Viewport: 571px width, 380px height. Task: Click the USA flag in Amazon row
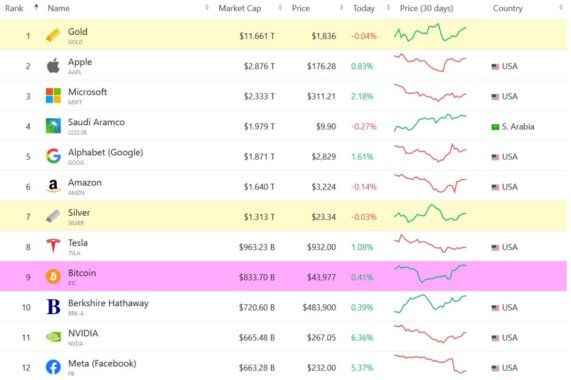pos(495,187)
